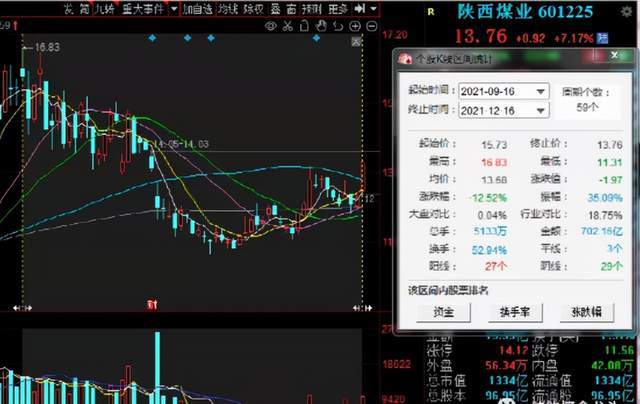Click the 起始价 value 15.73
The image size is (640, 404).
pos(494,145)
